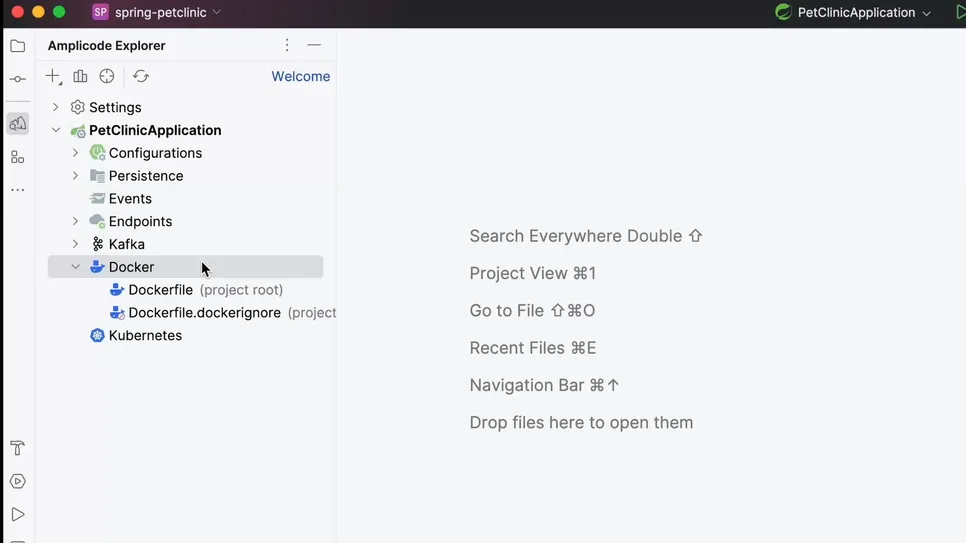Select the Kubernetes tree item
The height and width of the screenshot is (543, 966).
[x=145, y=335]
